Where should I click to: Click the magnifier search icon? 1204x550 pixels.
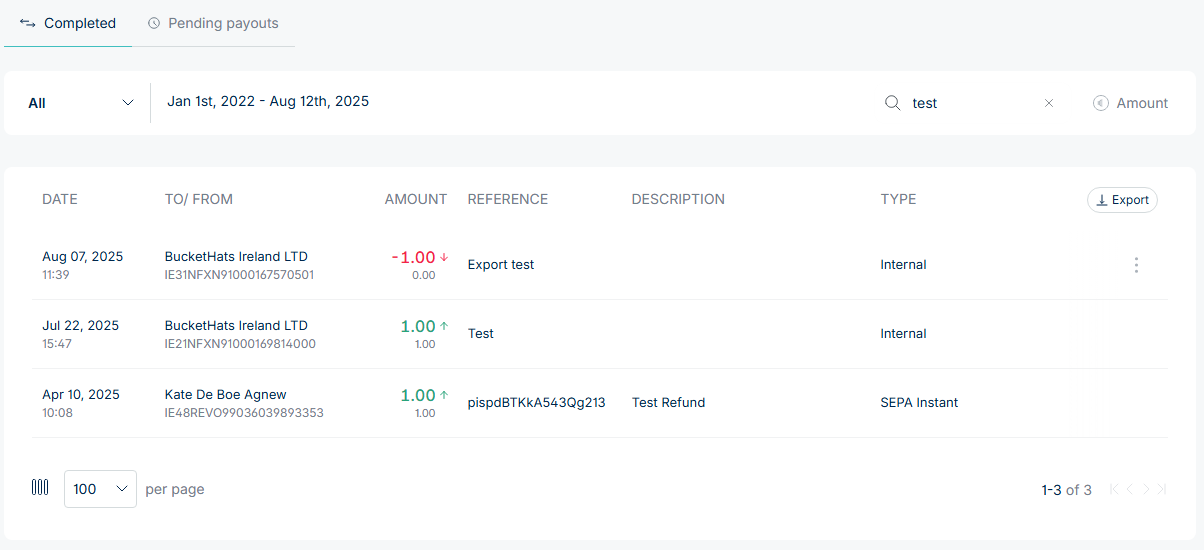click(x=893, y=103)
